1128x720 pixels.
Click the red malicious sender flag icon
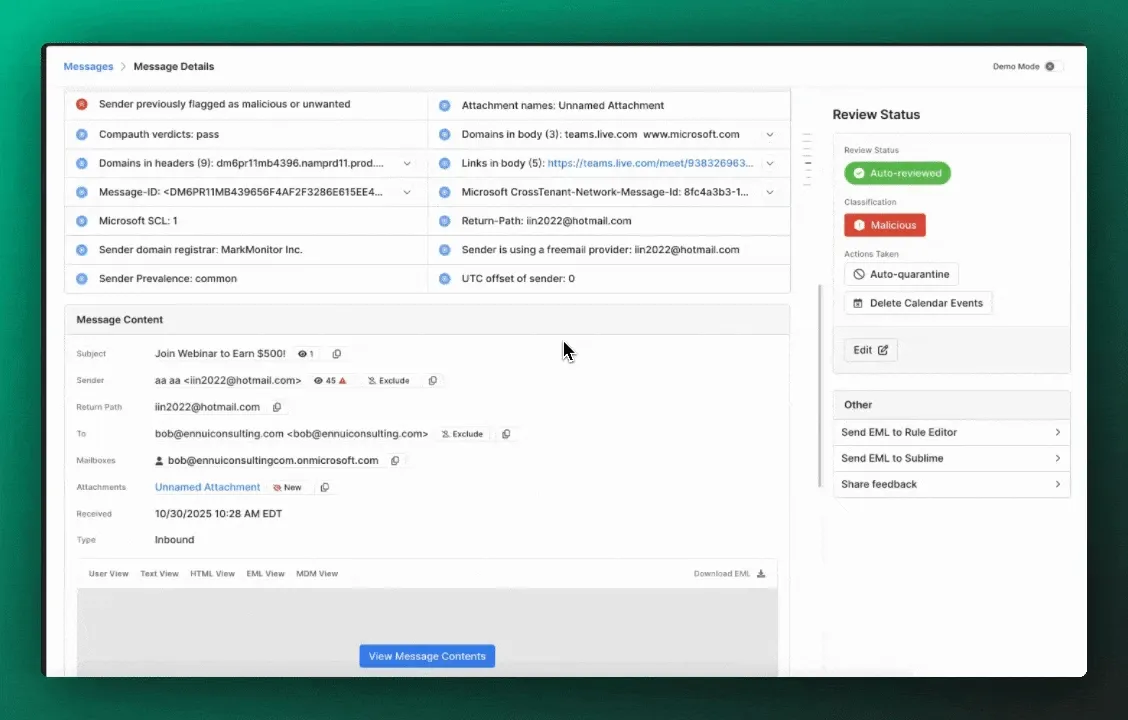click(82, 104)
